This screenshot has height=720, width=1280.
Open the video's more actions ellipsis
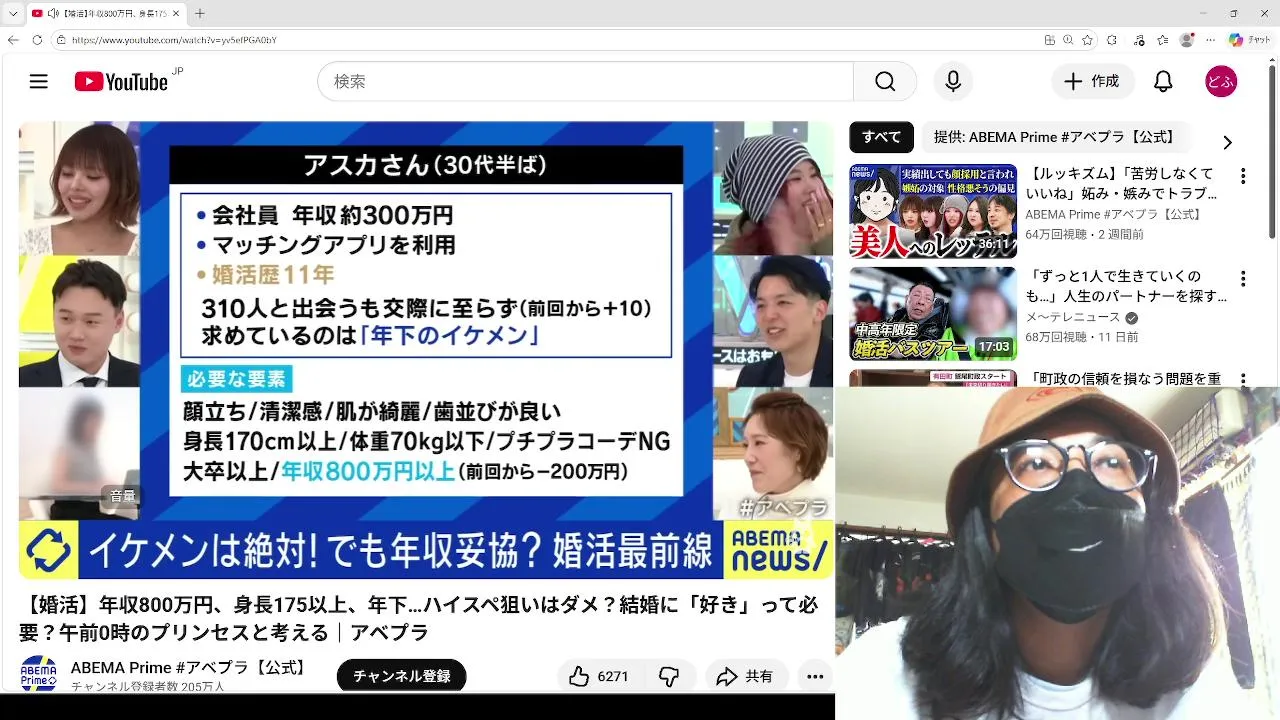pyautogui.click(x=816, y=677)
